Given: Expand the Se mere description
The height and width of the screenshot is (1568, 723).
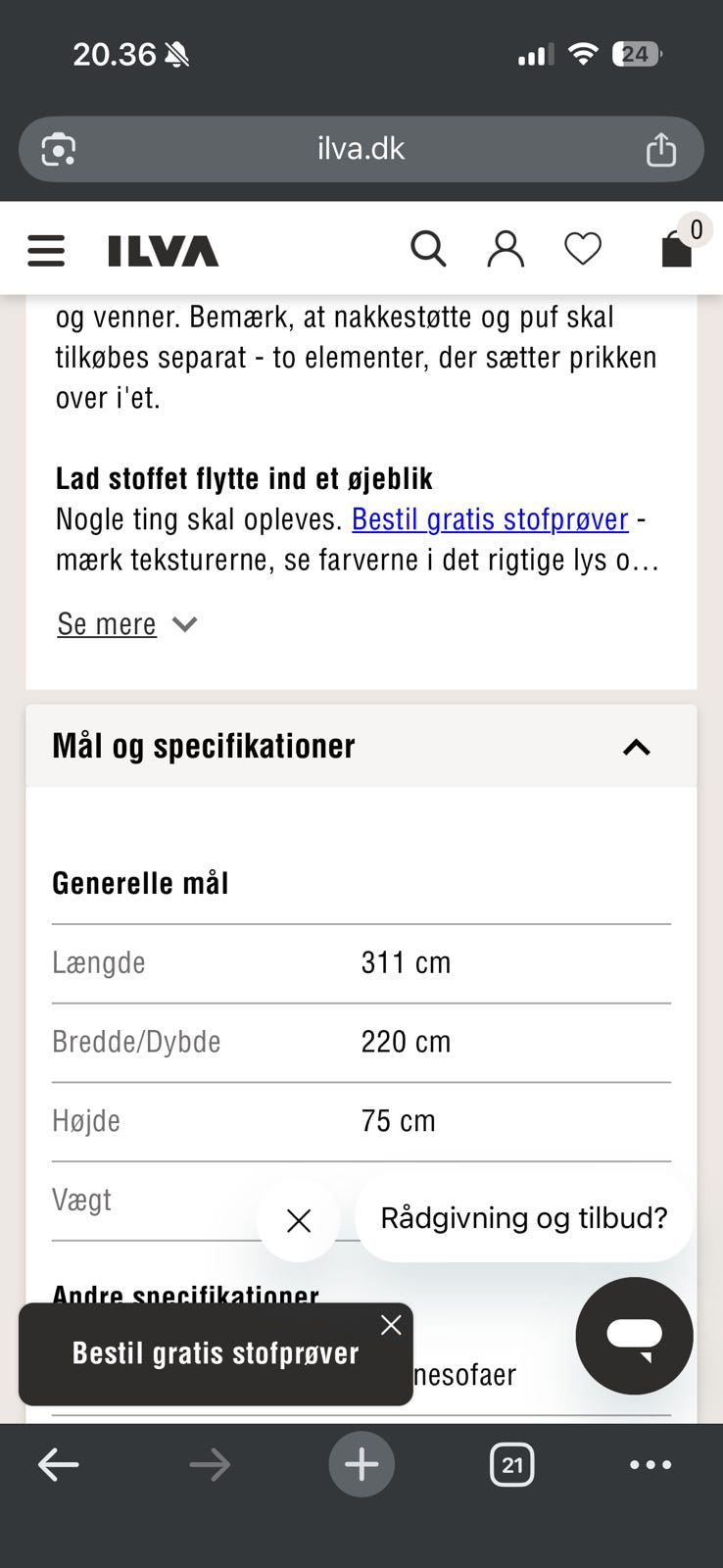Looking at the screenshot, I should coord(106,624).
